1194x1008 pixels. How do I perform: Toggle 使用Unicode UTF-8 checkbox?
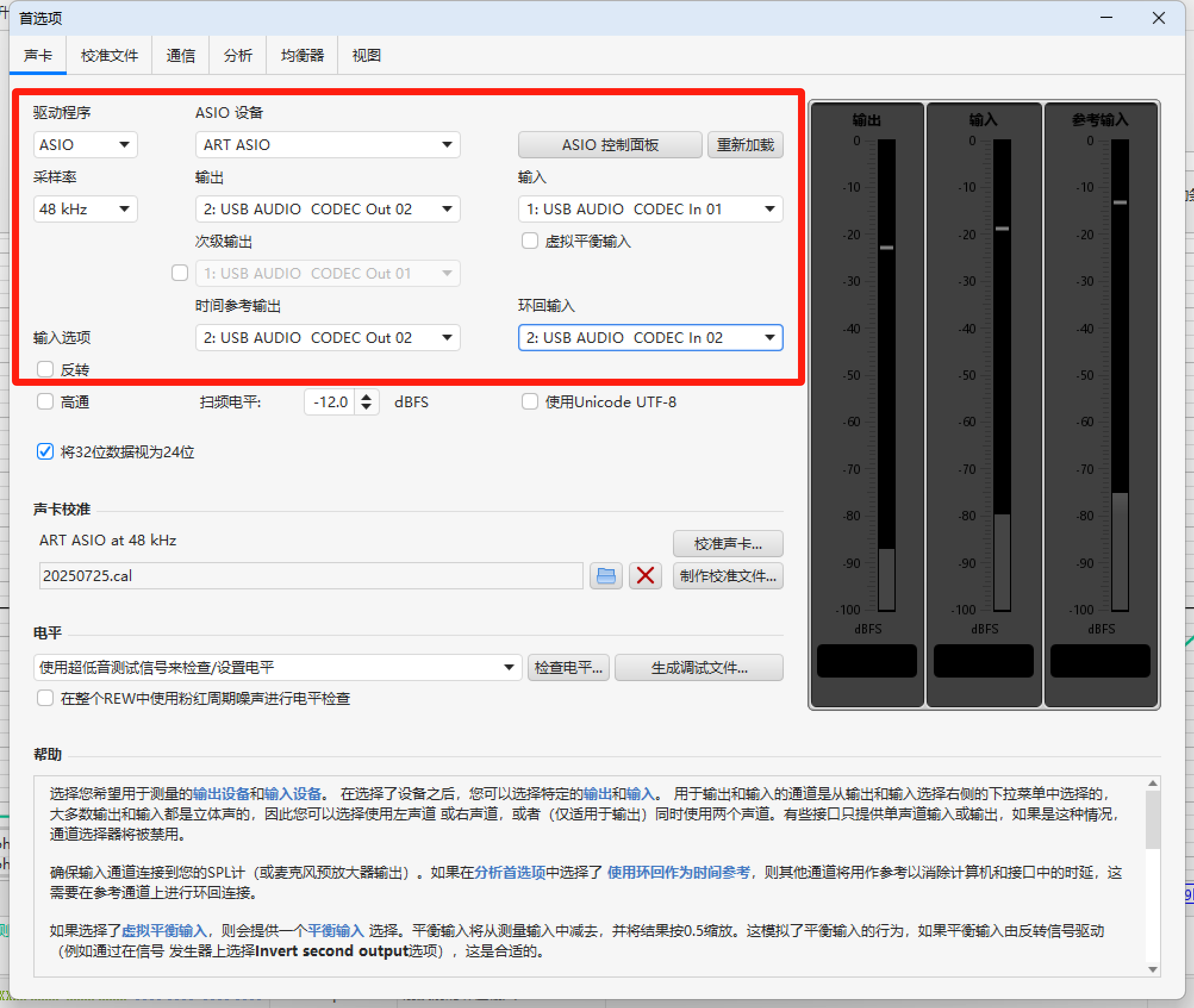[x=529, y=401]
